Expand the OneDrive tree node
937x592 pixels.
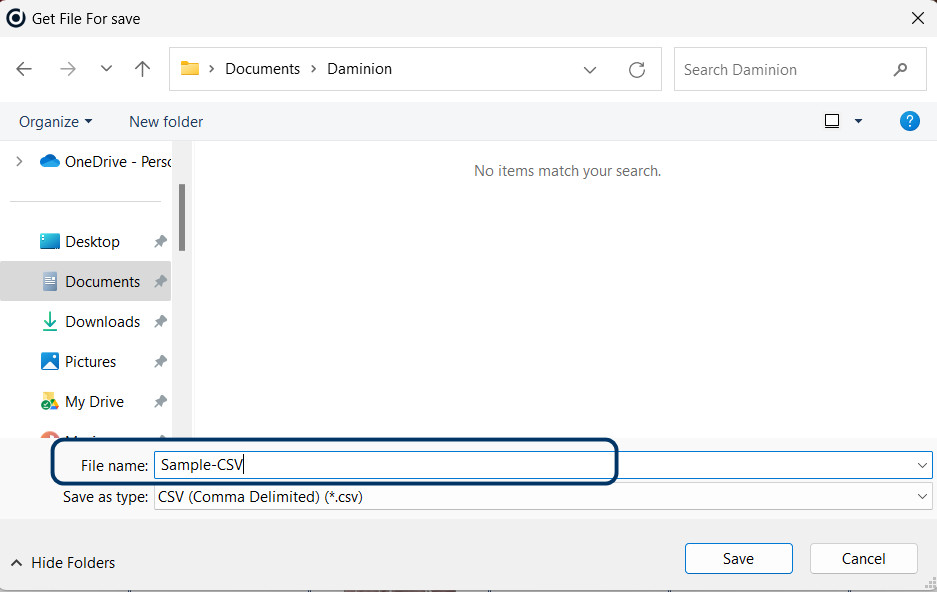click(19, 161)
